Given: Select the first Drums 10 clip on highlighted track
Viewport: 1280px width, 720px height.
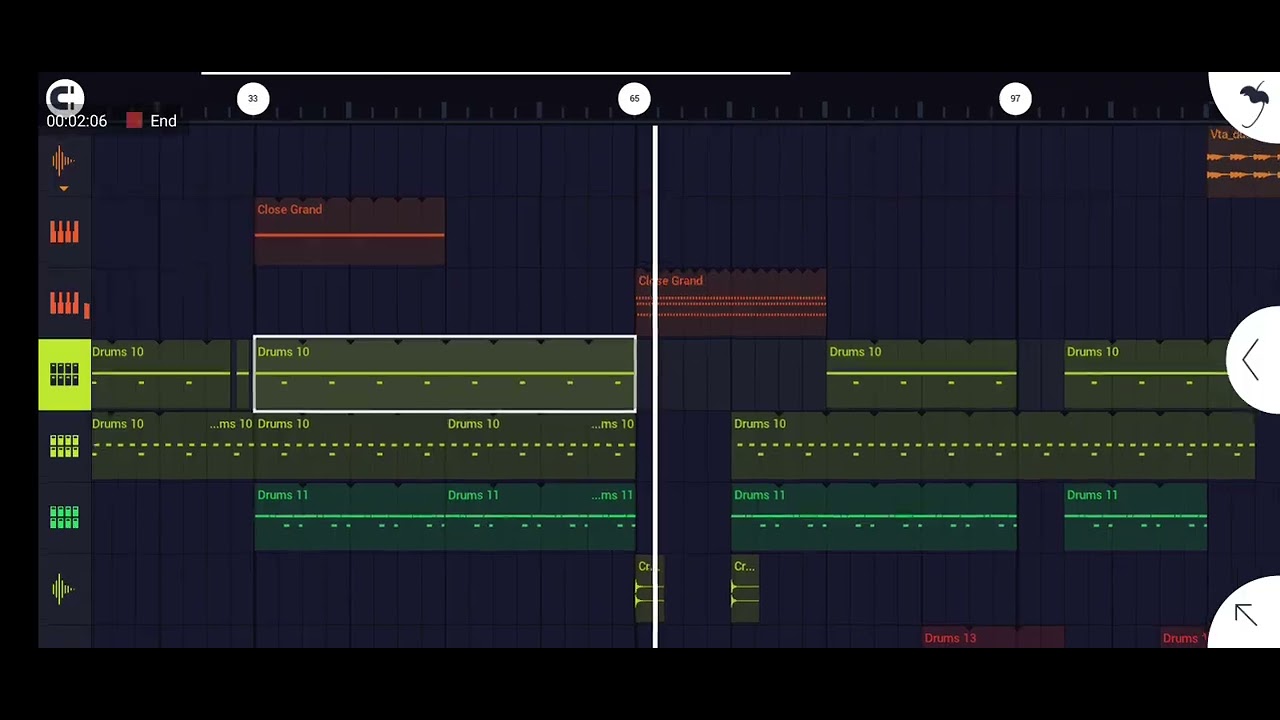Looking at the screenshot, I should pos(161,374).
